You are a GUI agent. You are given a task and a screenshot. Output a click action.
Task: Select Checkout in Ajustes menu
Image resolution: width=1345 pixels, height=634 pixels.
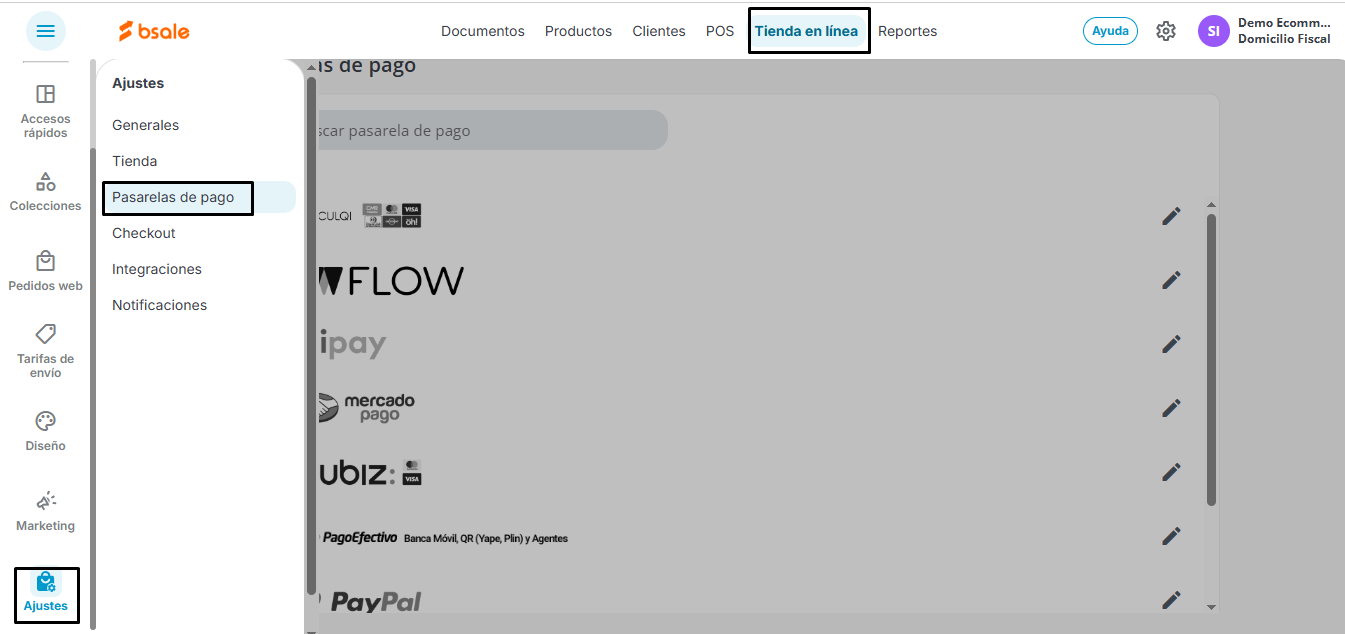point(144,233)
